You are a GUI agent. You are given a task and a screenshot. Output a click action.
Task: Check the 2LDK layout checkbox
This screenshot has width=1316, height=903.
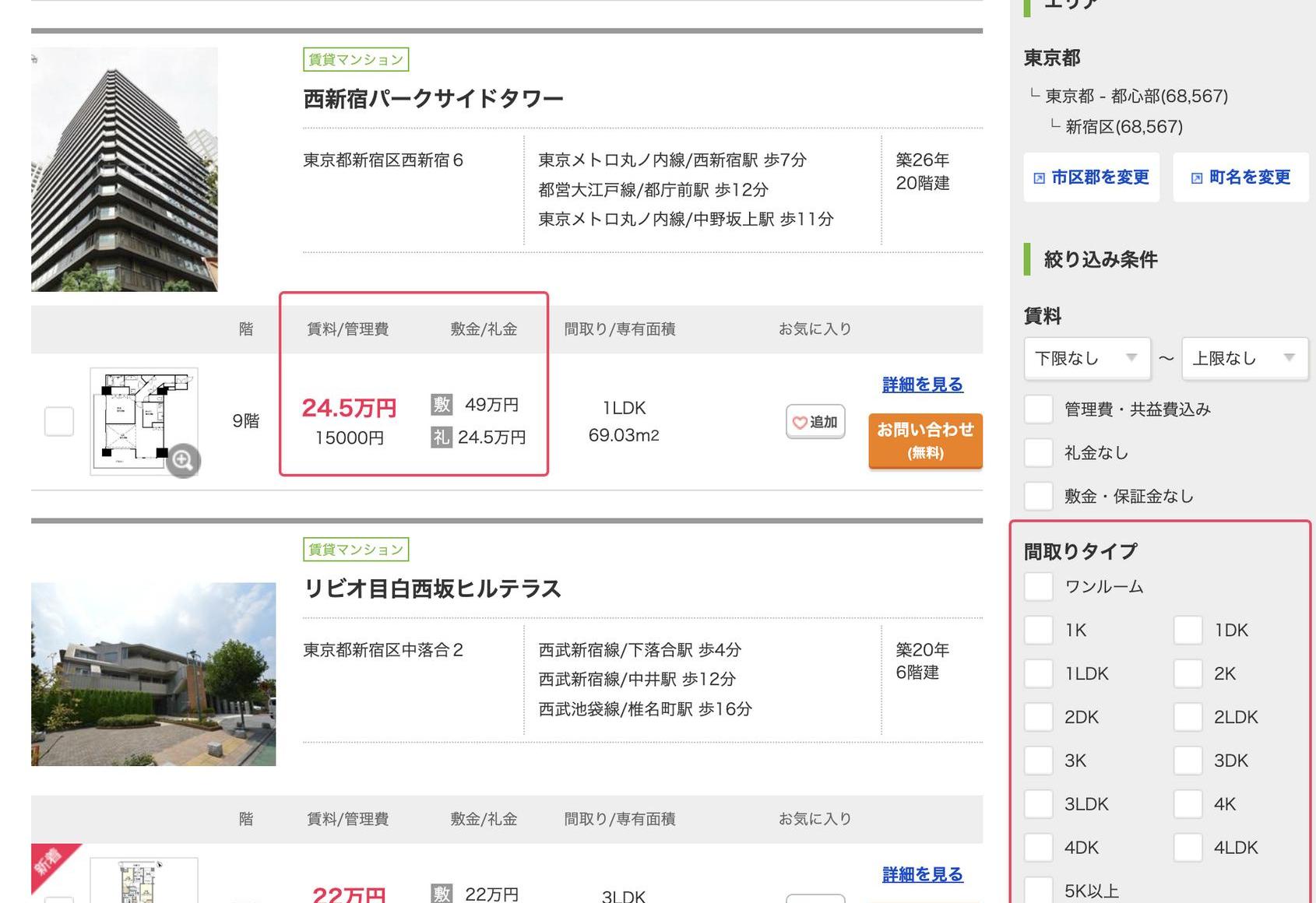click(1188, 717)
